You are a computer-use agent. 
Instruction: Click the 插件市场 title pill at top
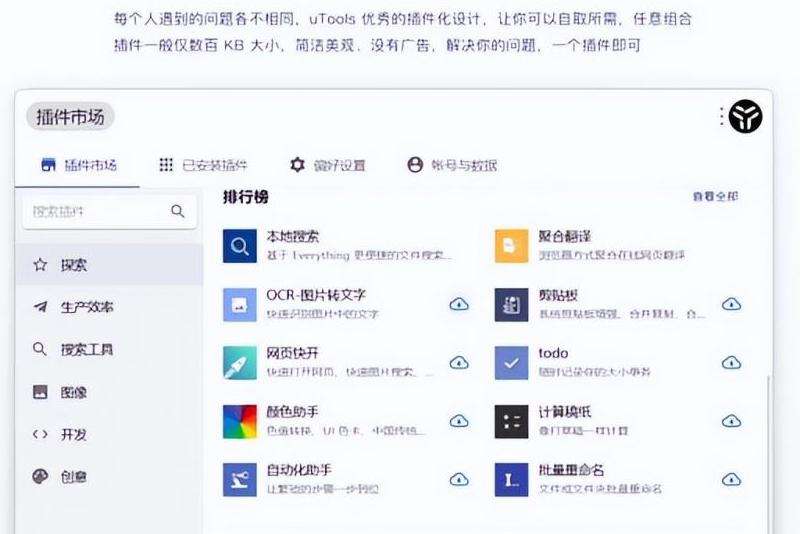70,117
